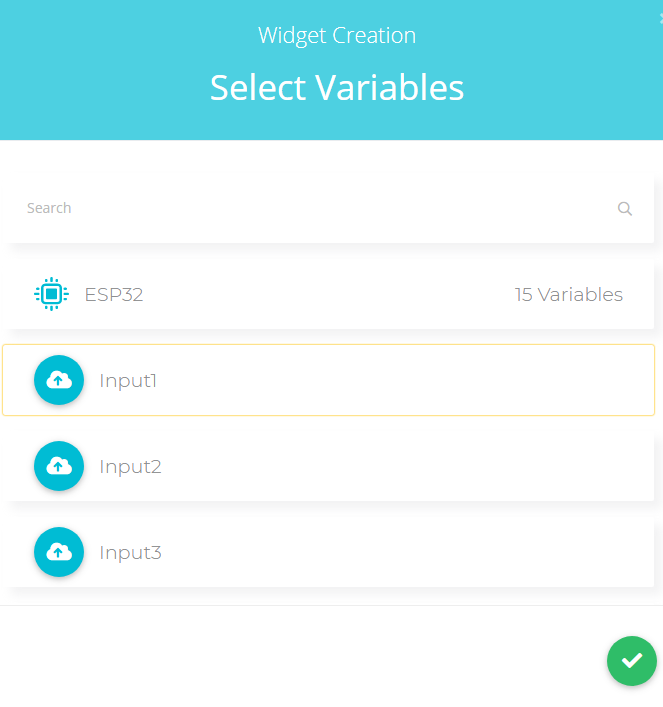Collapse the ESP32 device name
The image size is (663, 707).
click(x=114, y=295)
